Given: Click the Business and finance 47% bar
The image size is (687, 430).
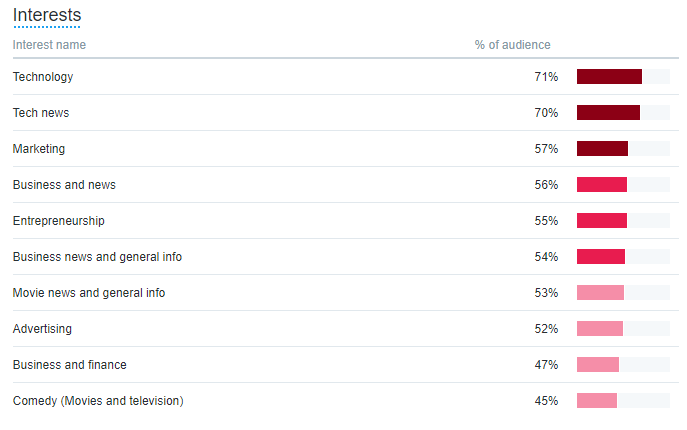Looking at the screenshot, I should (598, 364).
